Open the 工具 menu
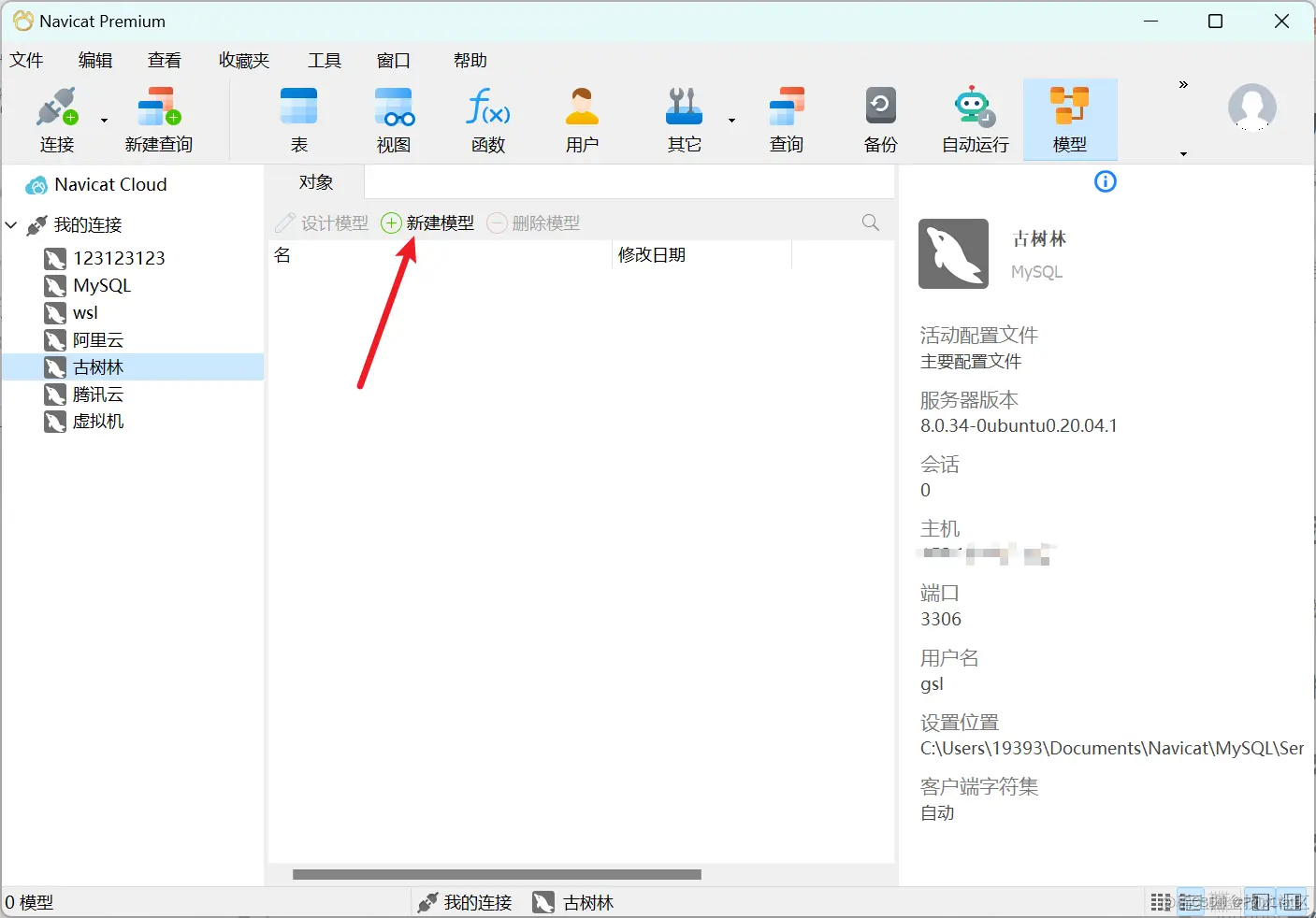1316x918 pixels. [325, 60]
